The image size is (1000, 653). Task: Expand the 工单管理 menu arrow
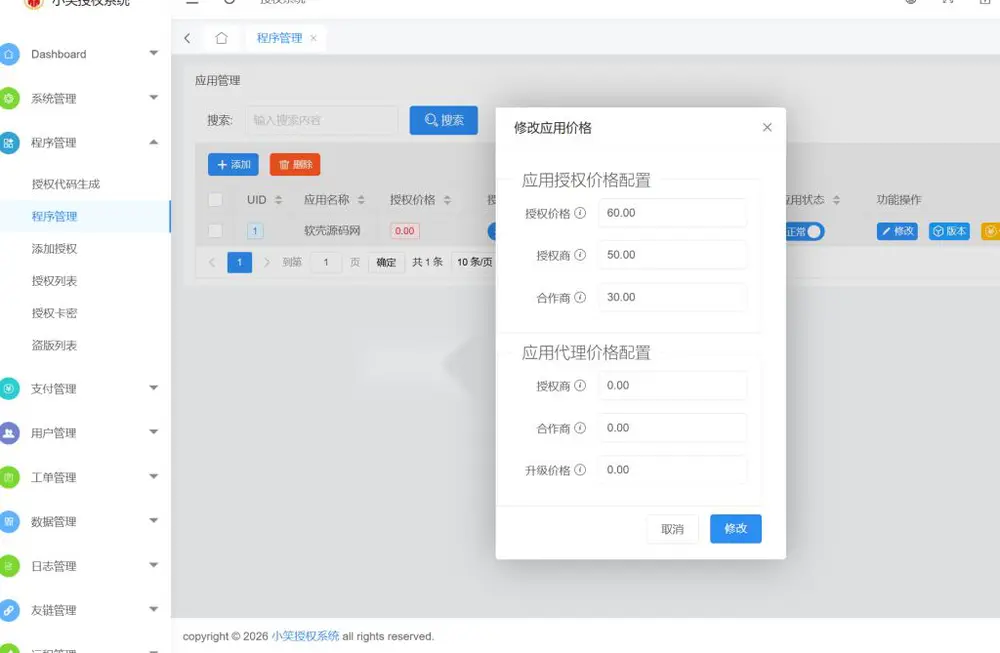click(x=154, y=476)
